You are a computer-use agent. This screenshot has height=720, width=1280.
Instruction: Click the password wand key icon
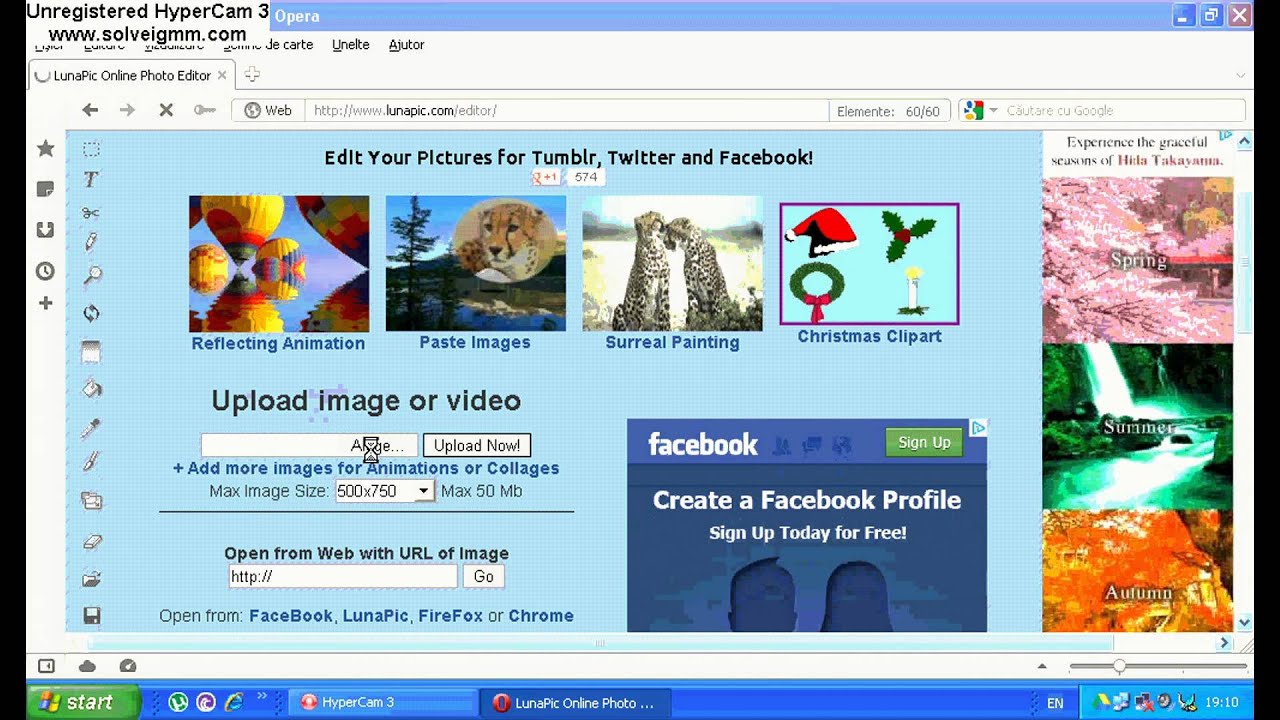pyautogui.click(x=204, y=110)
